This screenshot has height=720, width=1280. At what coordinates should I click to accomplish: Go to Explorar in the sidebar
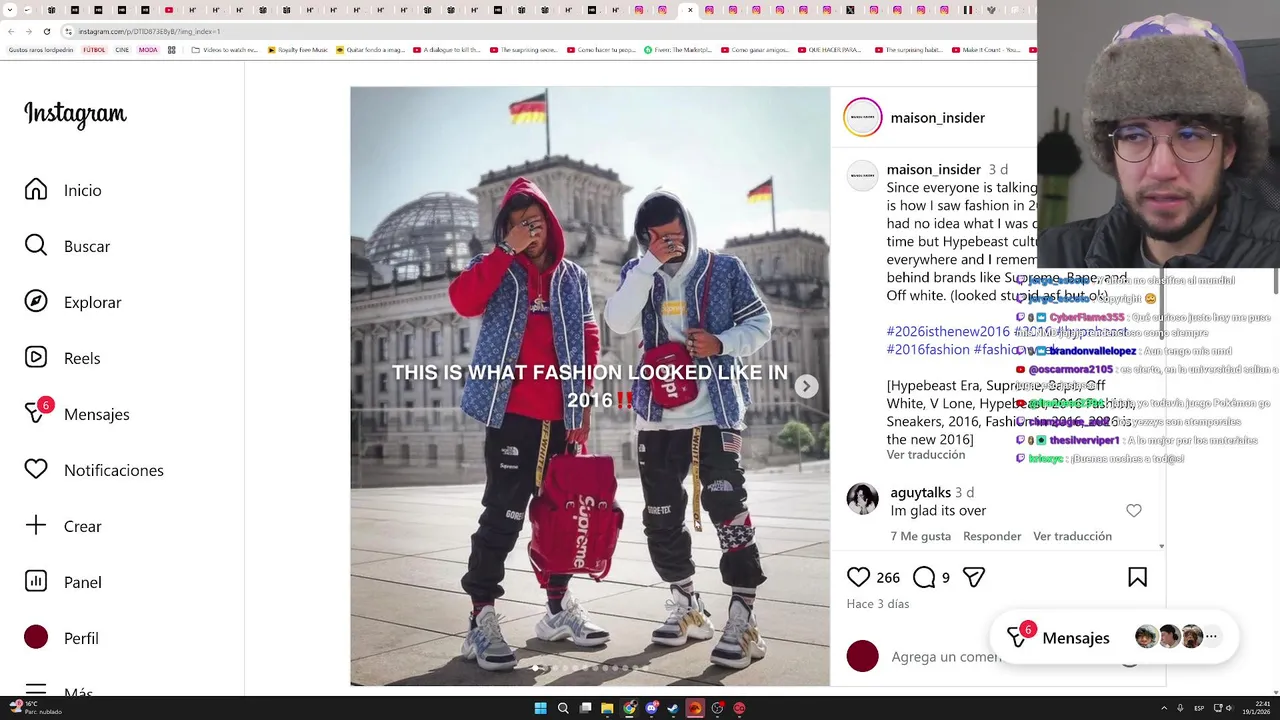72,302
